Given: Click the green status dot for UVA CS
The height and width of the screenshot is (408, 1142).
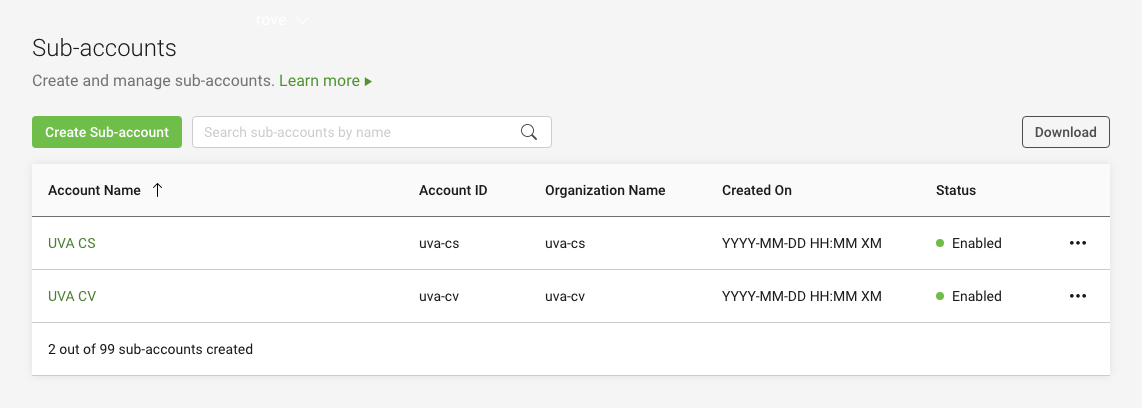Looking at the screenshot, I should coord(940,243).
